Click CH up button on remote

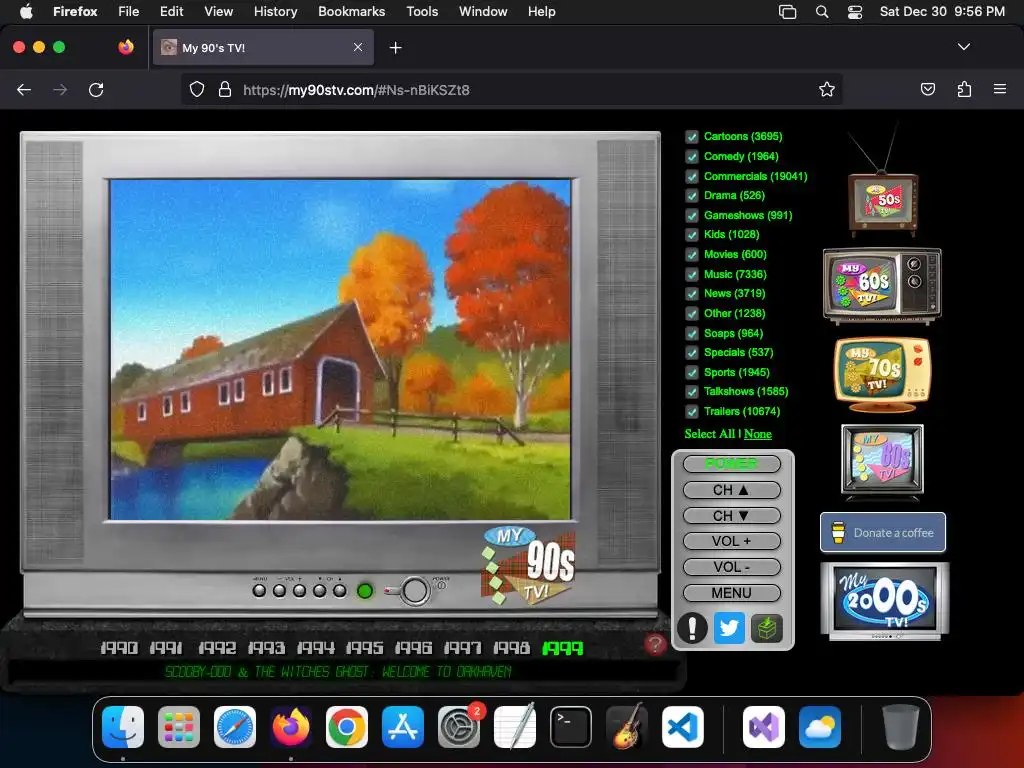(x=731, y=490)
